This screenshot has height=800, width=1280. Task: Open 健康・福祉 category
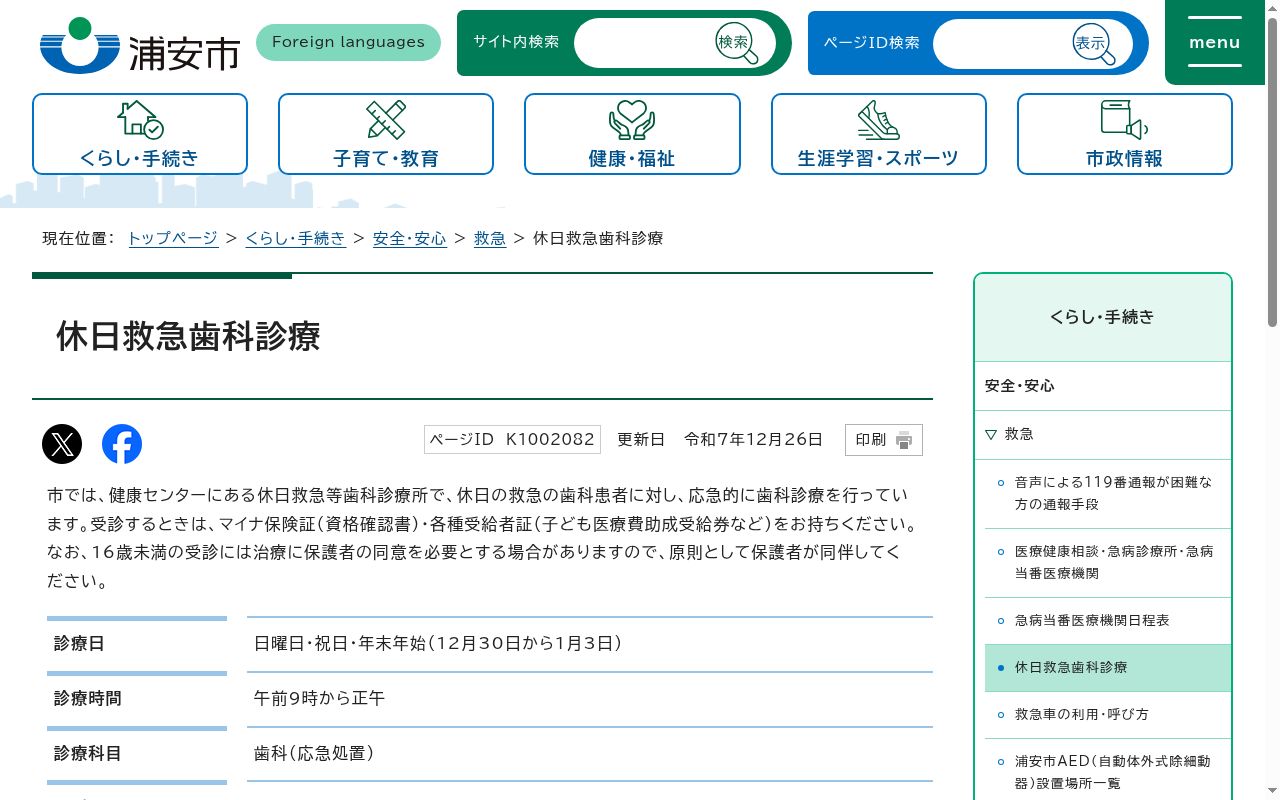[632, 134]
